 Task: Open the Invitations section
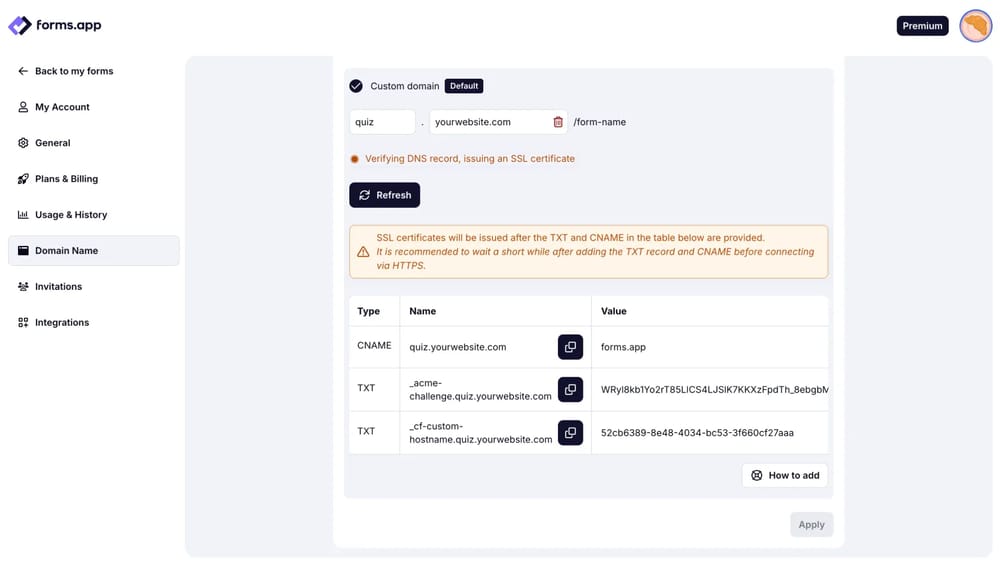(x=58, y=287)
